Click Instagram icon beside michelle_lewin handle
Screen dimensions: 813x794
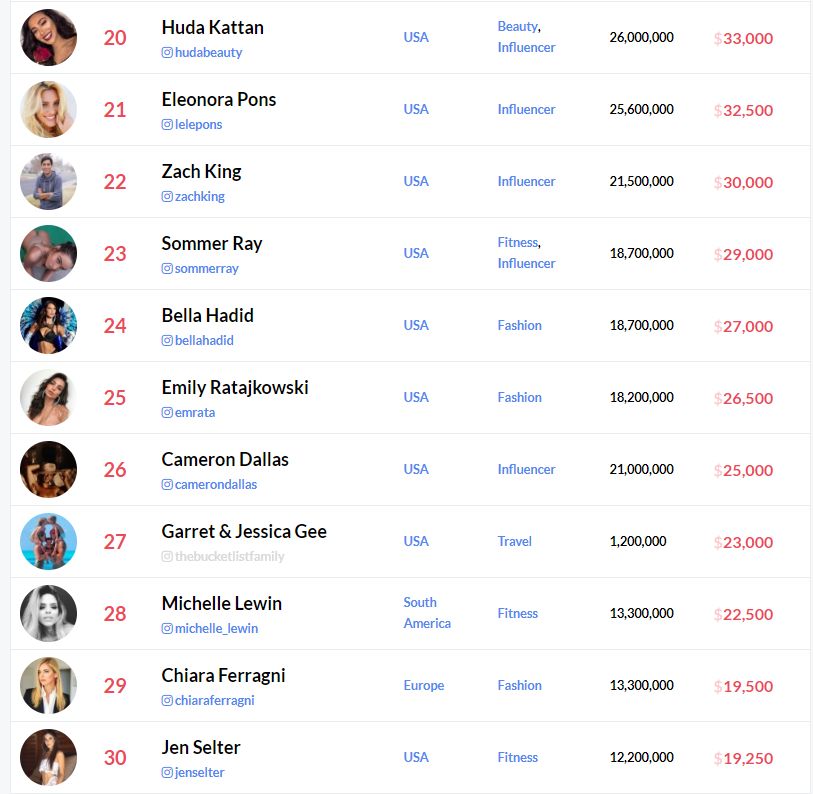167,629
